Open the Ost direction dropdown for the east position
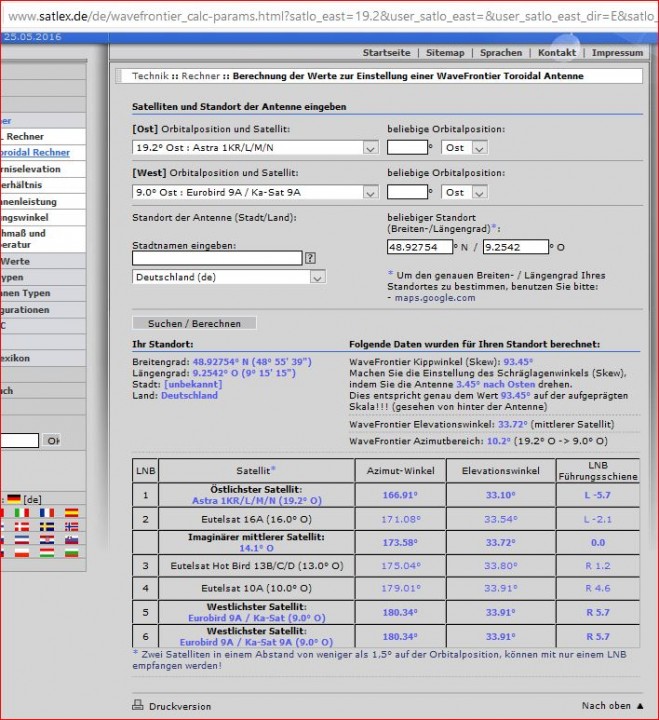 [x=465, y=148]
